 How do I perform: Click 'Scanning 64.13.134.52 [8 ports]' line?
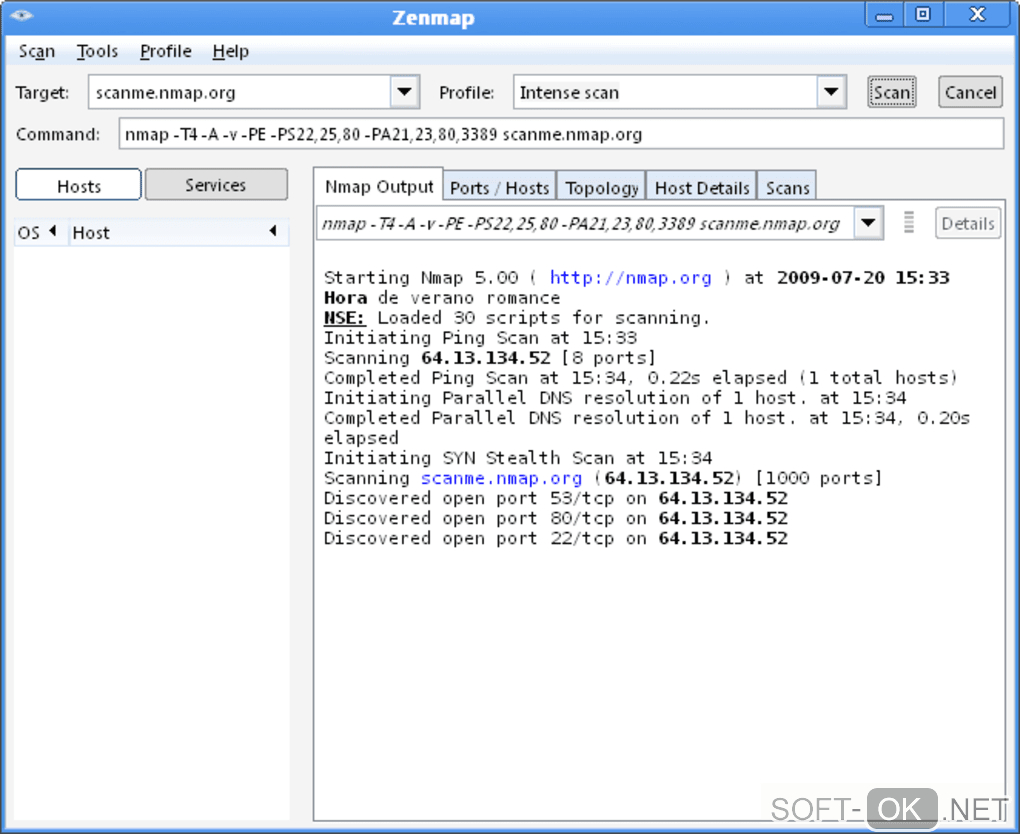tap(490, 358)
